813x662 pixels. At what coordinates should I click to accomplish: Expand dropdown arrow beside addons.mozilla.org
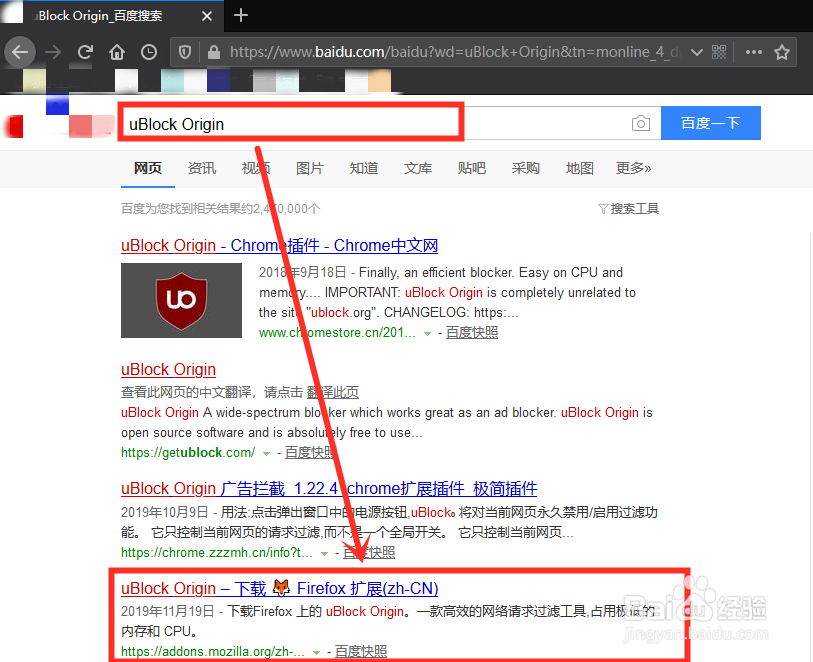[316, 652]
